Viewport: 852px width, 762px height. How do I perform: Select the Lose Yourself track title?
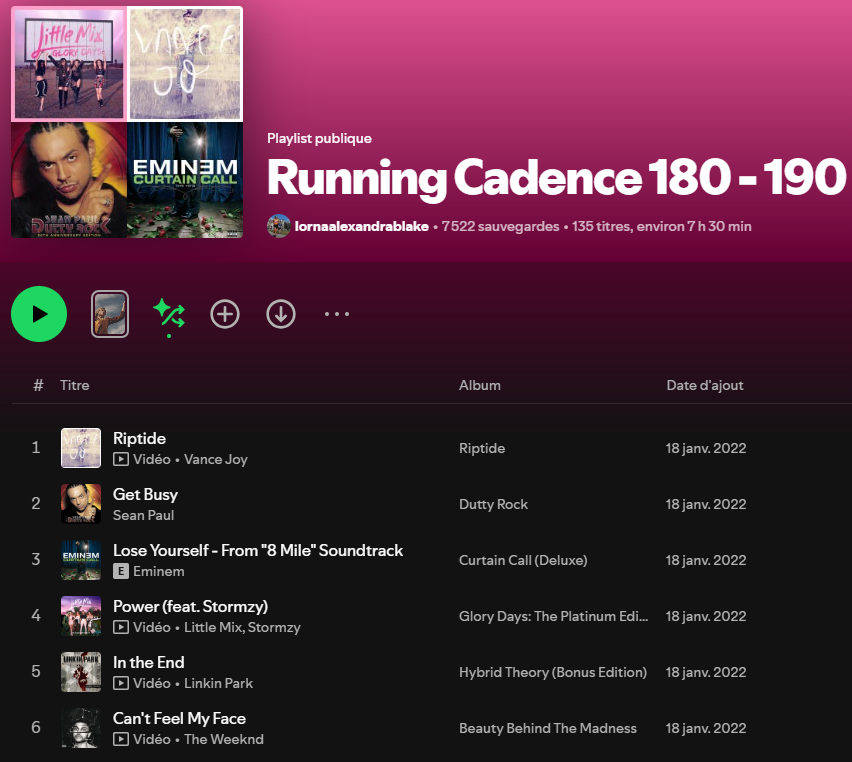pos(258,550)
